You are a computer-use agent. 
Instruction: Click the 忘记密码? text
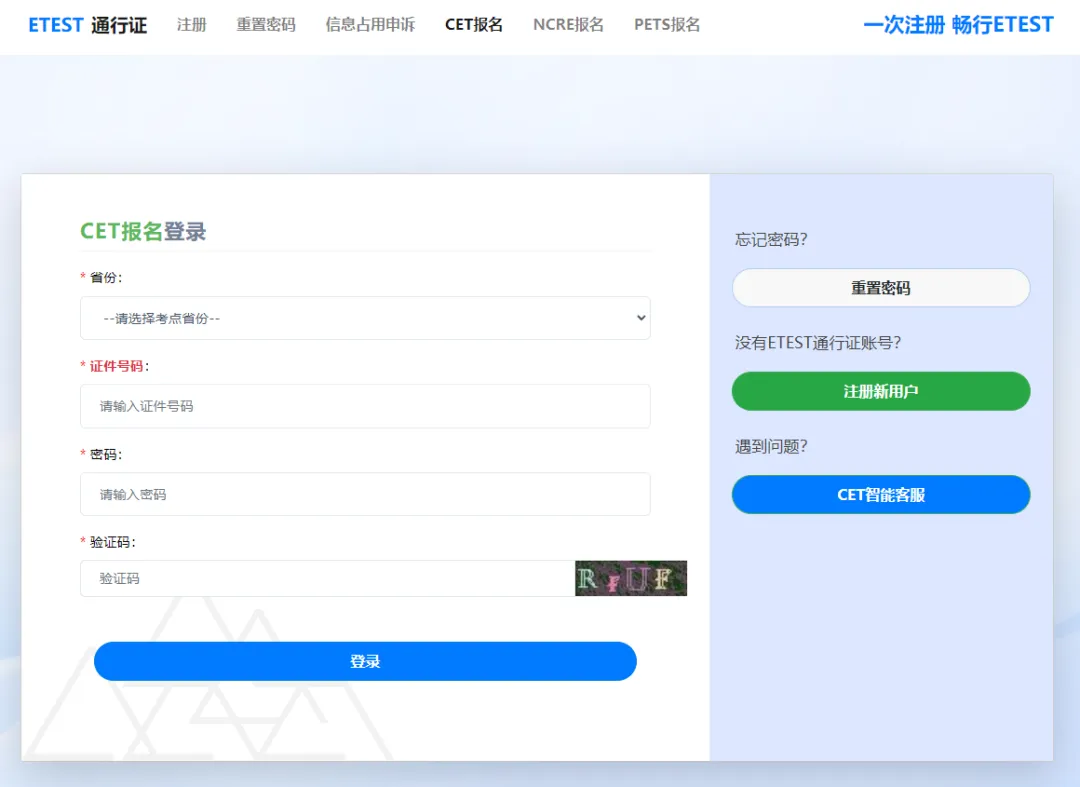coord(771,240)
